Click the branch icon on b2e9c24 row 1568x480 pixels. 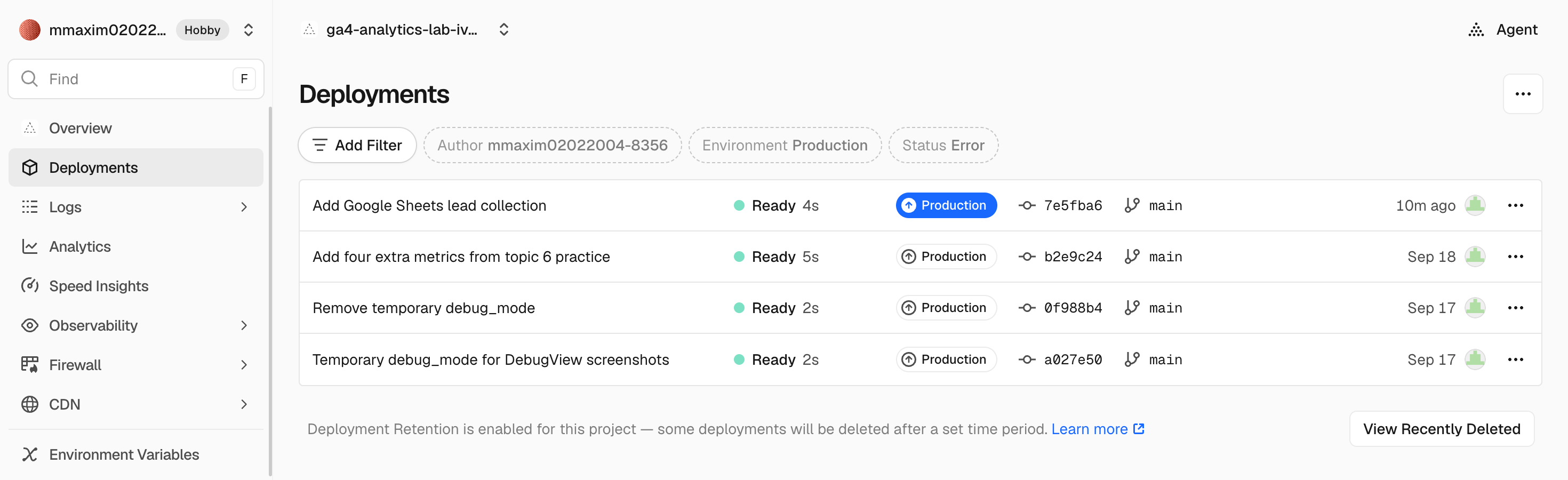point(1132,256)
